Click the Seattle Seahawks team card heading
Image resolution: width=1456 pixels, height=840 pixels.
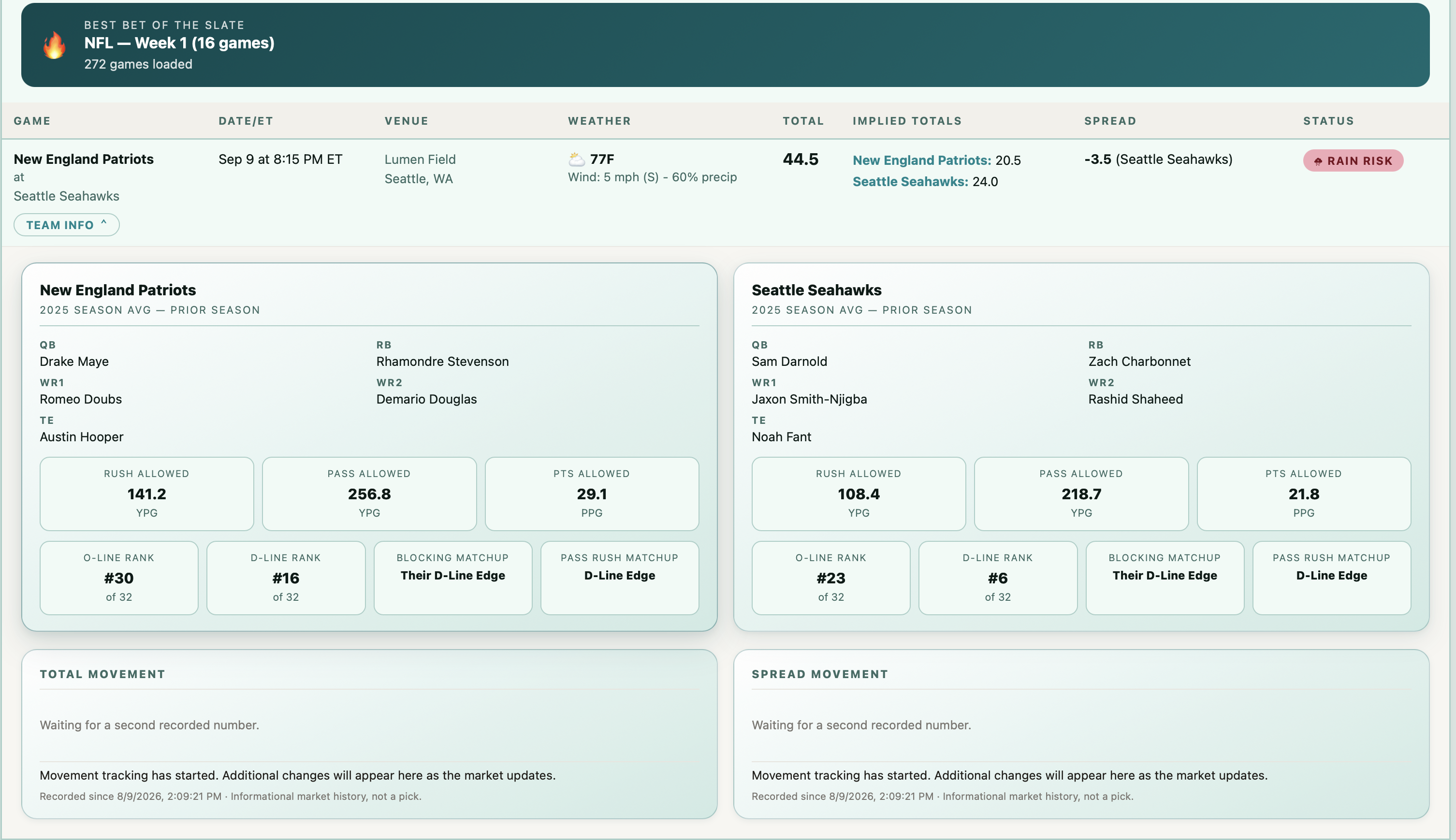(816, 290)
